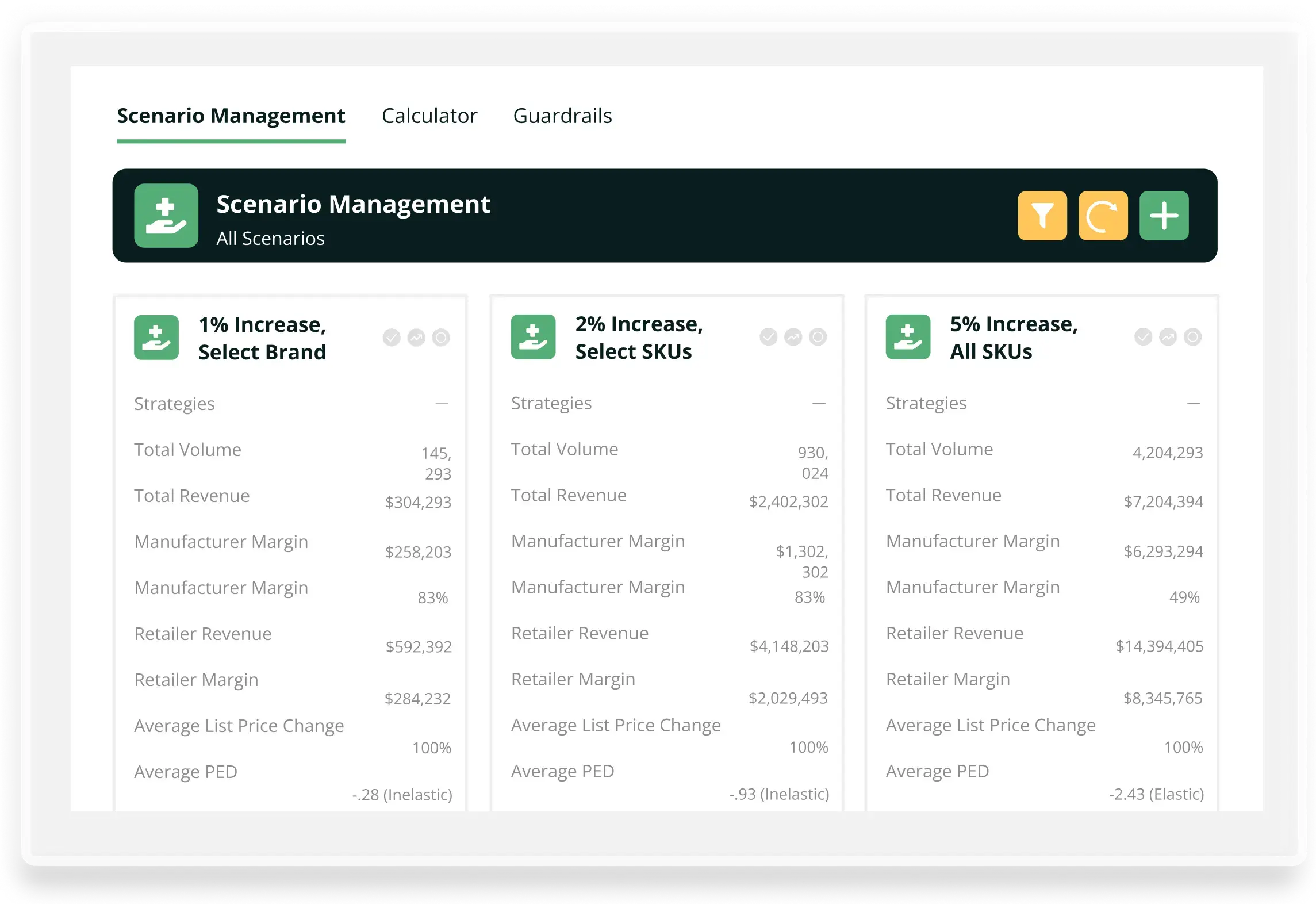
Task: Refresh the scenario list
Action: (x=1103, y=216)
